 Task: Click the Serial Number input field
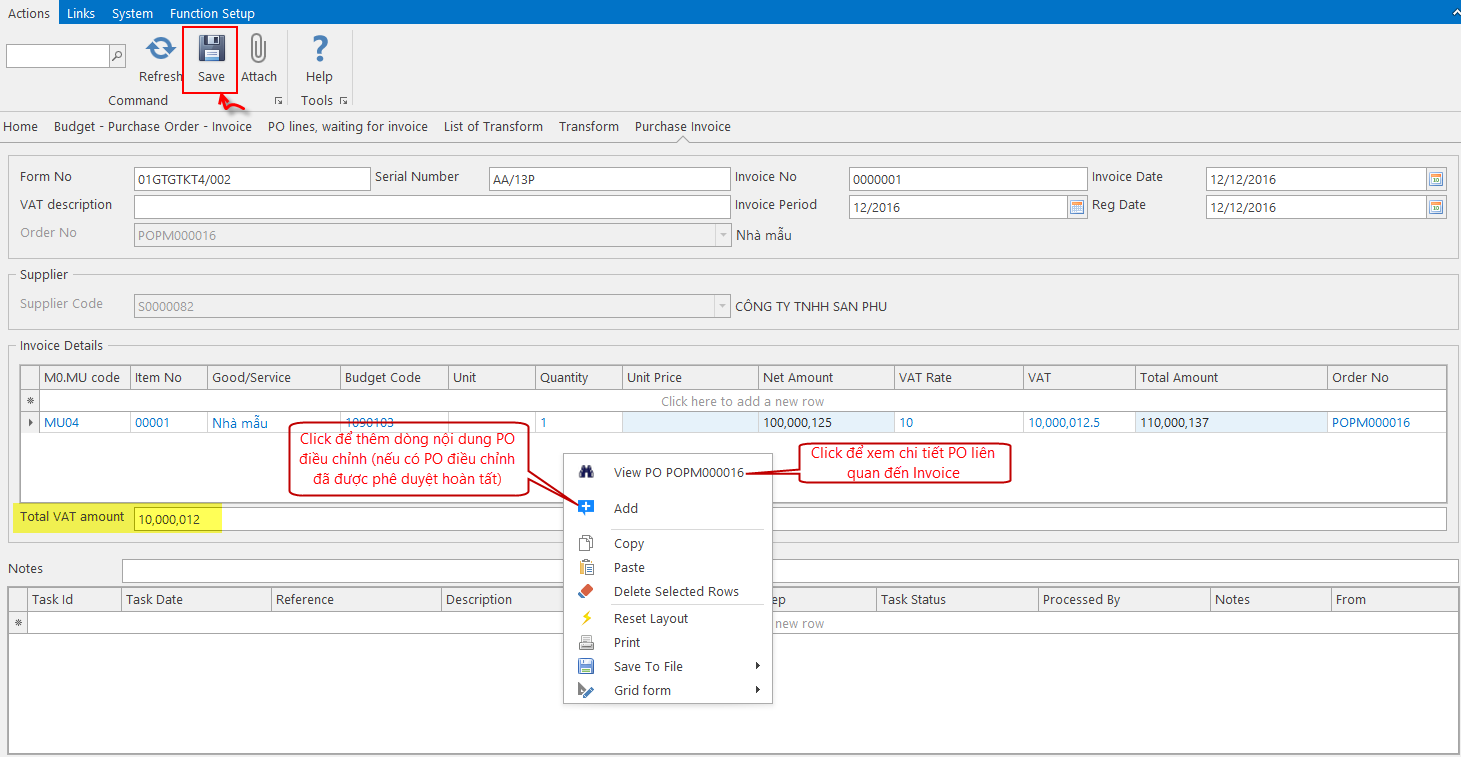[x=610, y=179]
